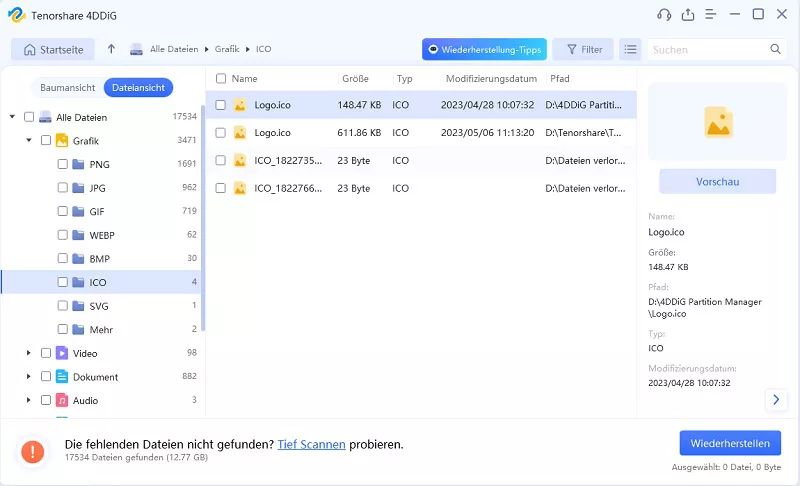Open the headset support icon
The width and height of the screenshot is (800, 486).
(x=664, y=15)
